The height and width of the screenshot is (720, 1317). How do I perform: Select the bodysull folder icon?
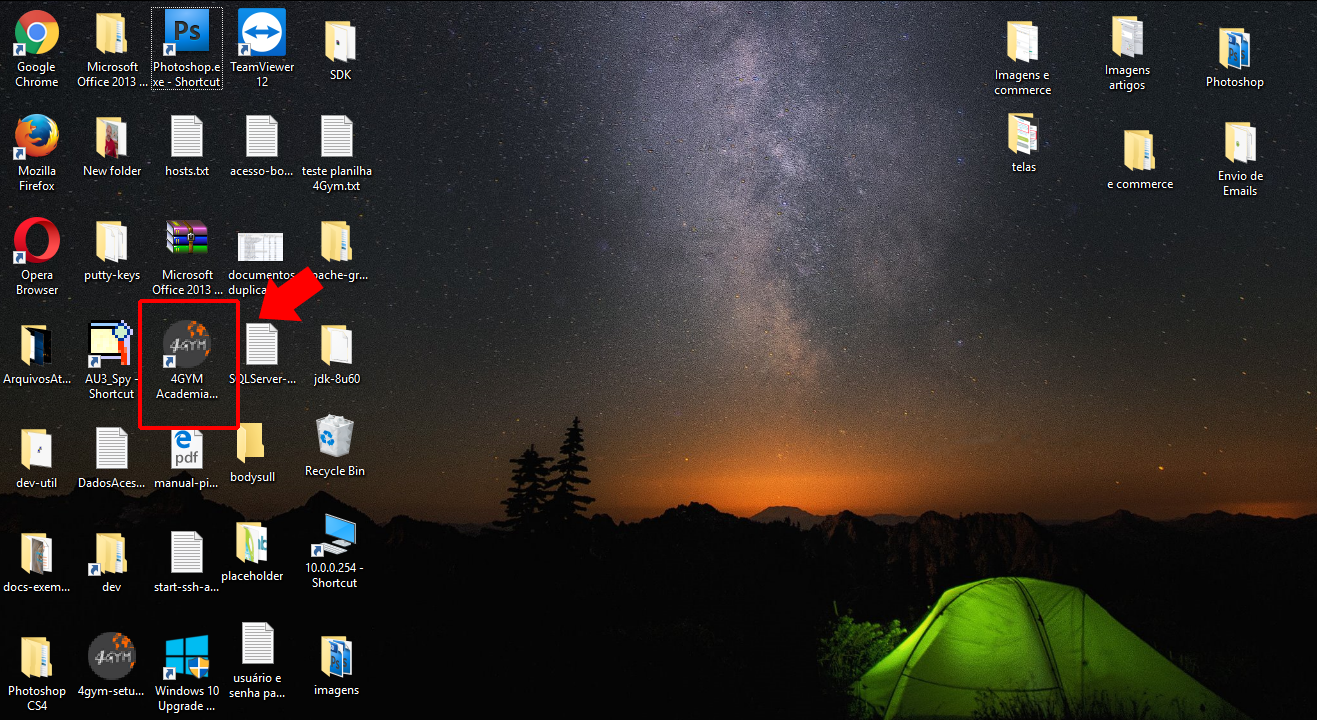click(252, 443)
